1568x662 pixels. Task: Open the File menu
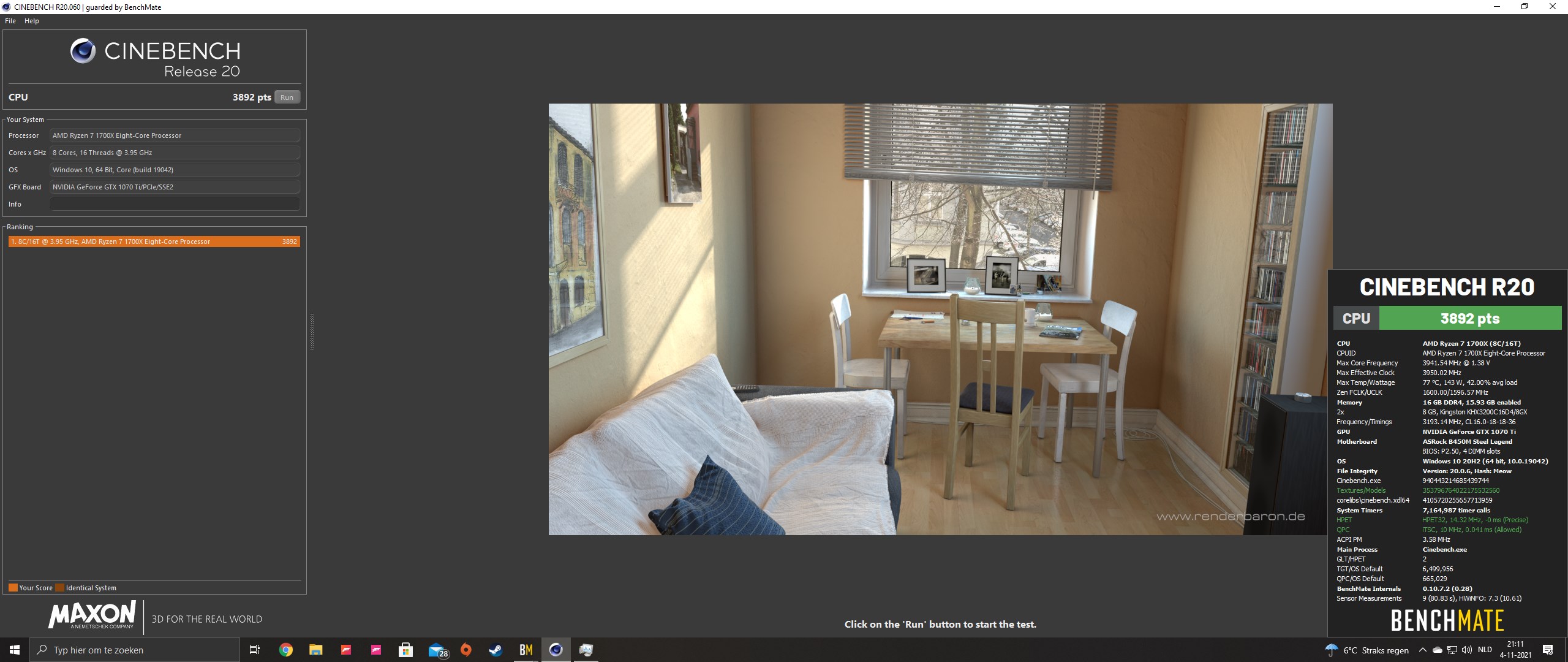(x=10, y=21)
